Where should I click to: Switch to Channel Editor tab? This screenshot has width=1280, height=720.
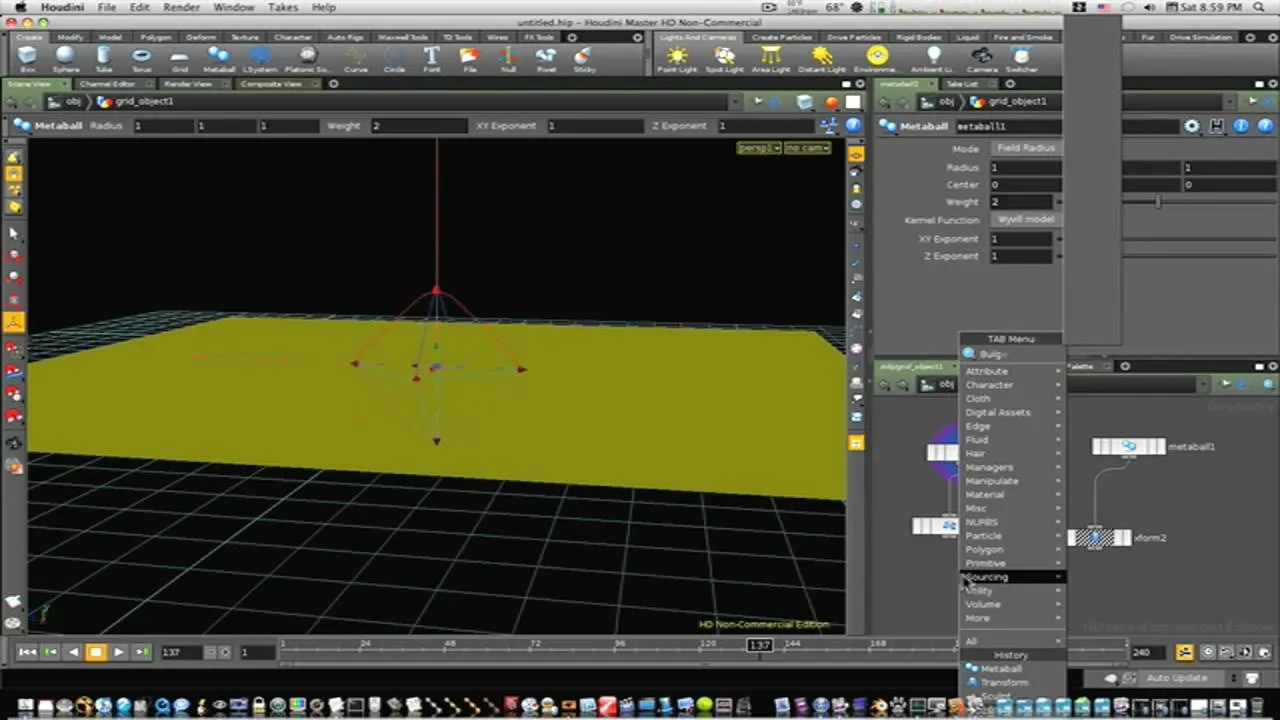107,84
